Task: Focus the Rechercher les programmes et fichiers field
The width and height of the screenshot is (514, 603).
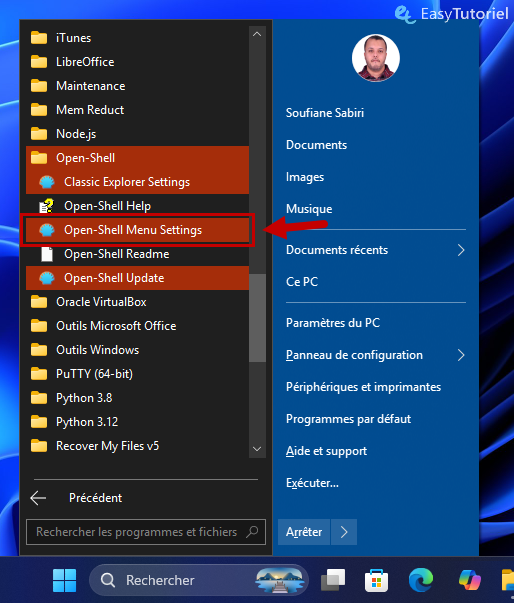Action: 146,532
